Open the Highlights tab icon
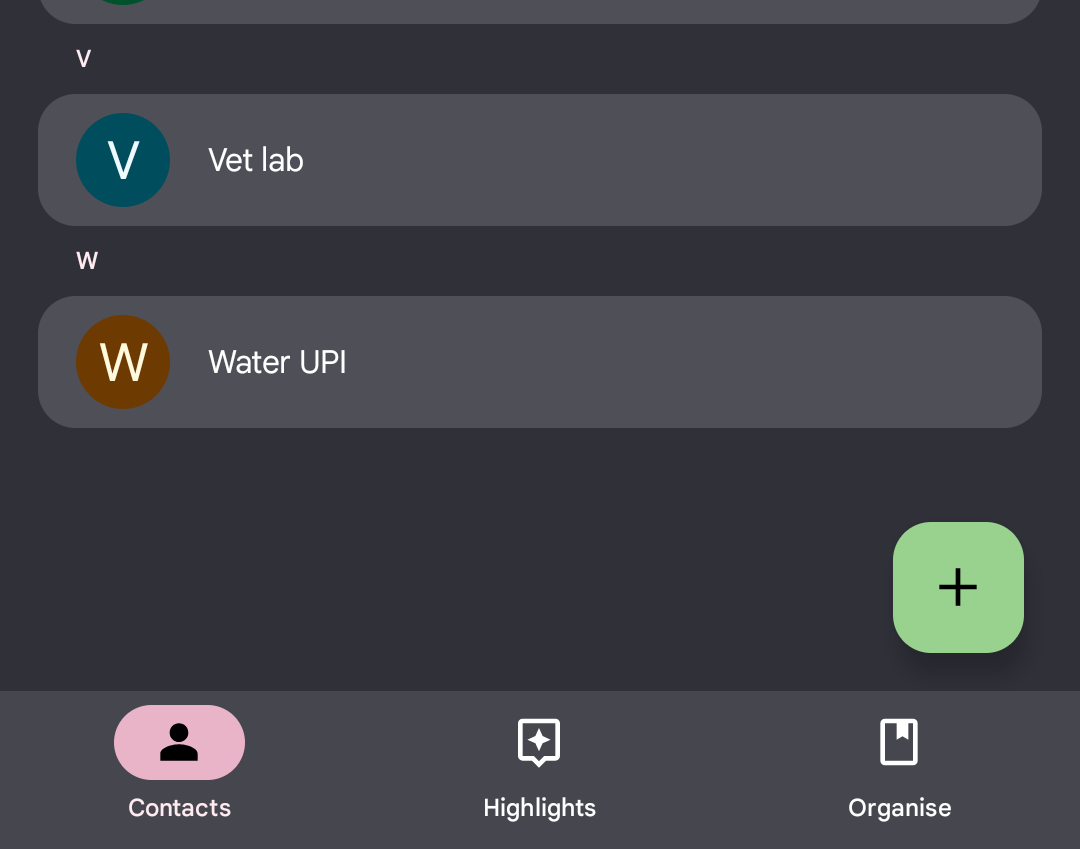This screenshot has height=849, width=1080. click(539, 742)
